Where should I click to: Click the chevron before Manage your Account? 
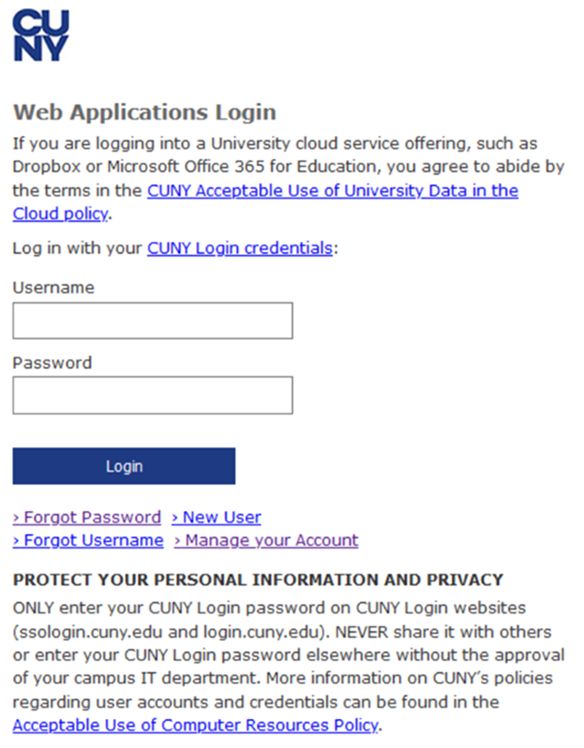click(177, 541)
